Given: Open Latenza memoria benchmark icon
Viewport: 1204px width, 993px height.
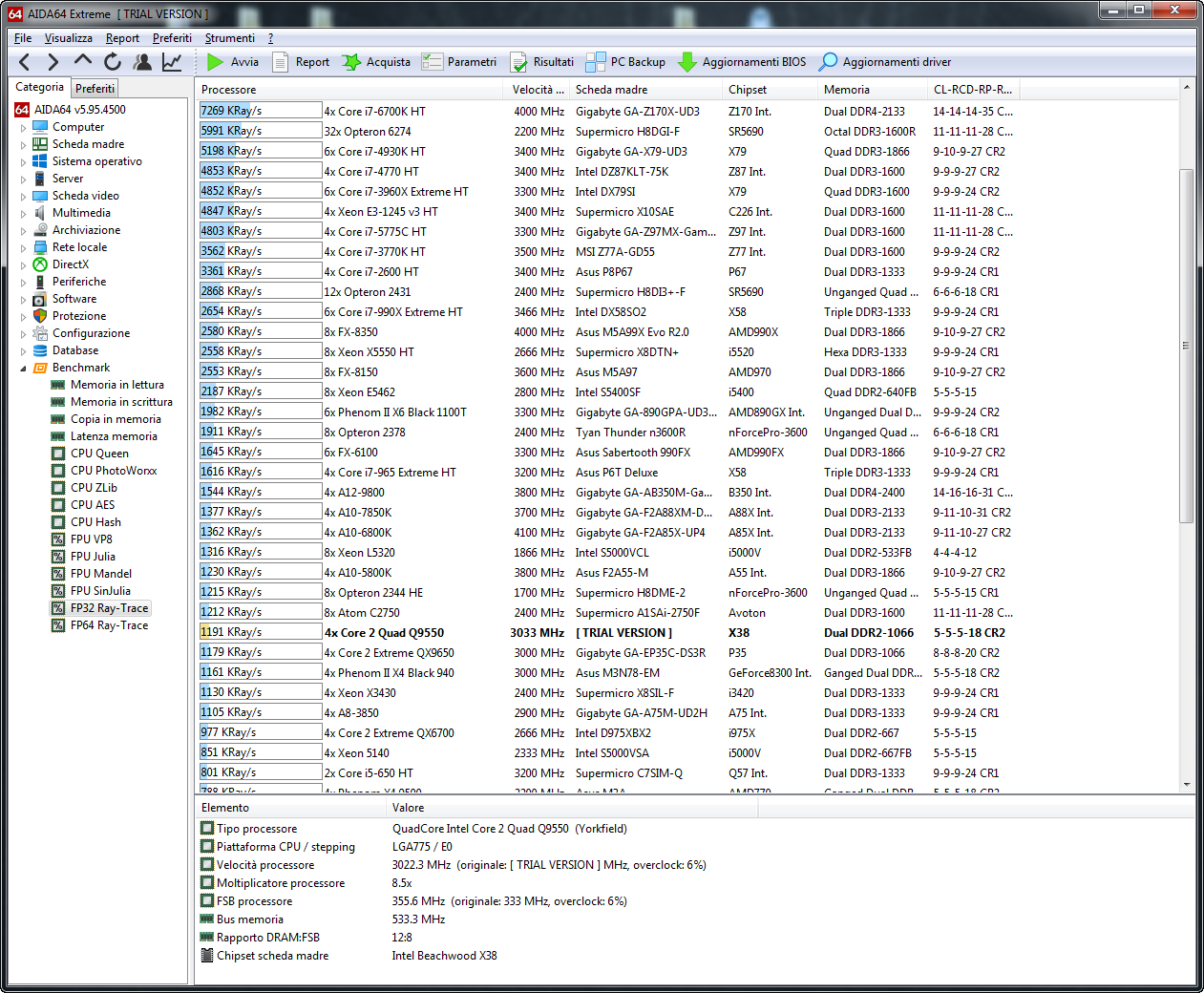Looking at the screenshot, I should pyautogui.click(x=58, y=436).
